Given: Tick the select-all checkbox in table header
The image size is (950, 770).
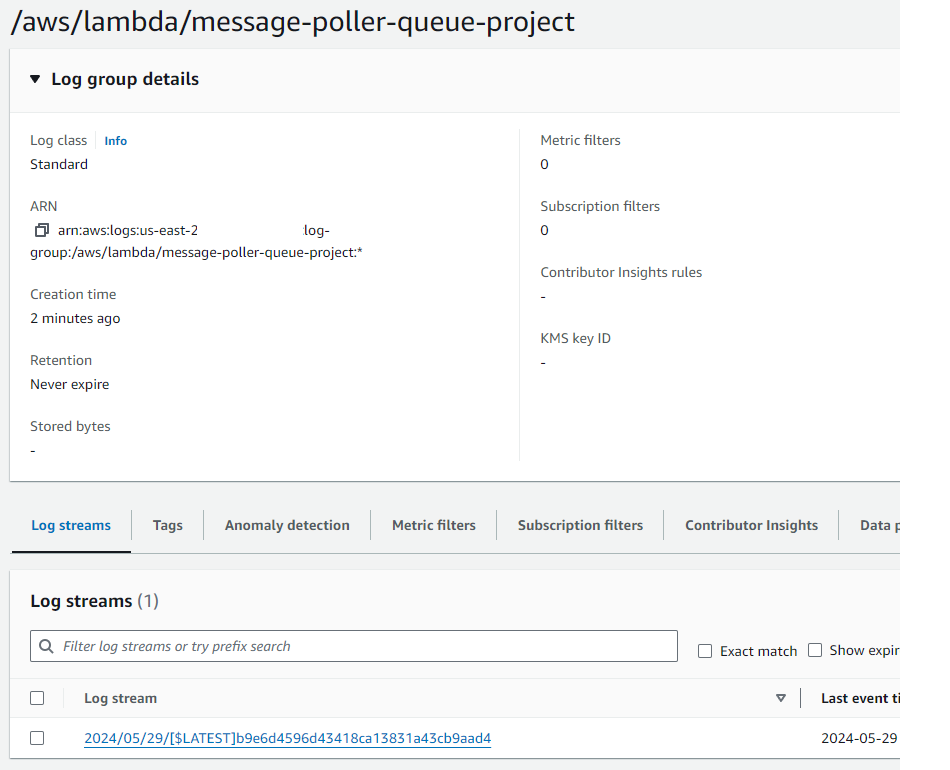Looking at the screenshot, I should tap(37, 698).
